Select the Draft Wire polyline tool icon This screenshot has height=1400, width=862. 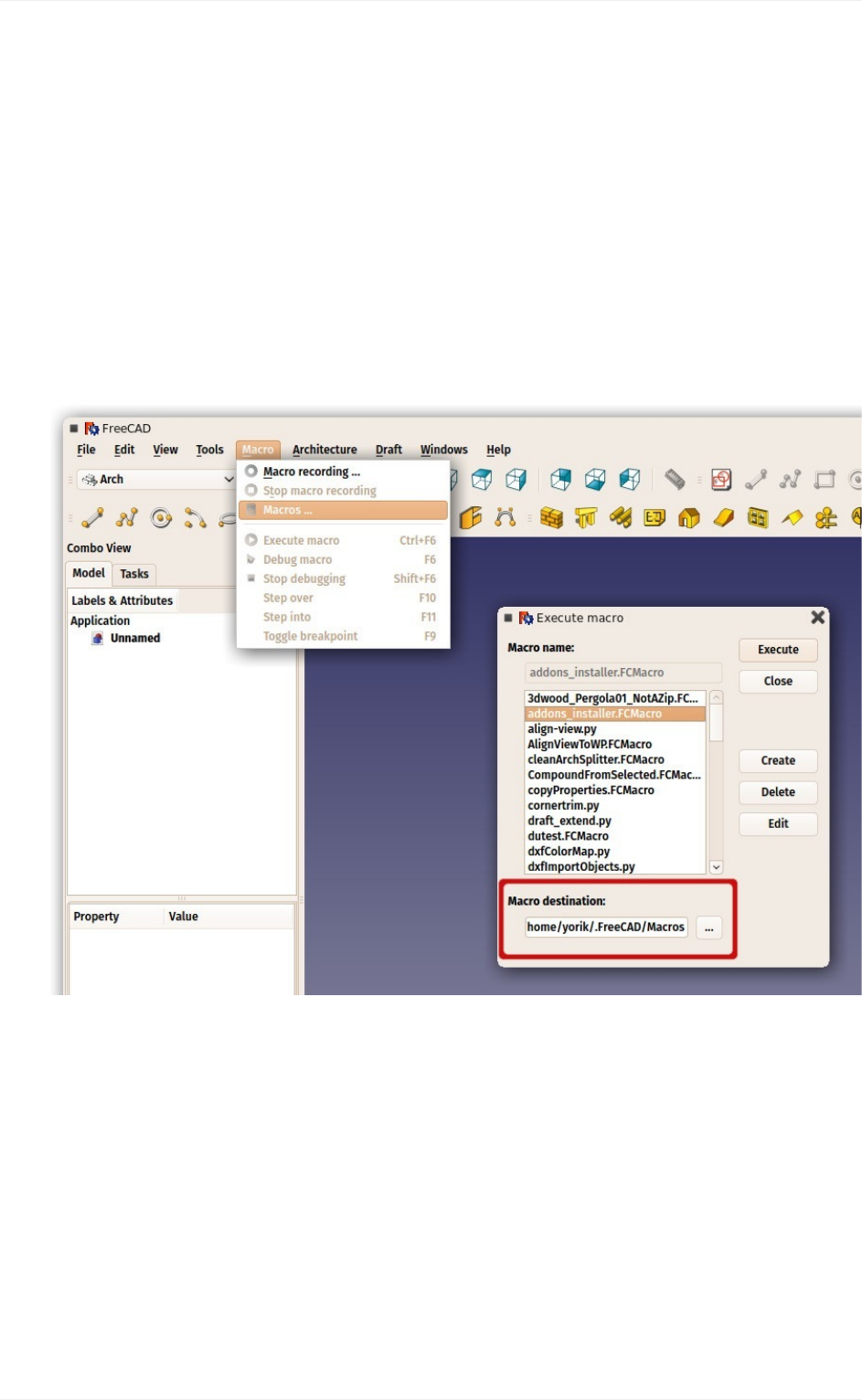click(x=127, y=518)
